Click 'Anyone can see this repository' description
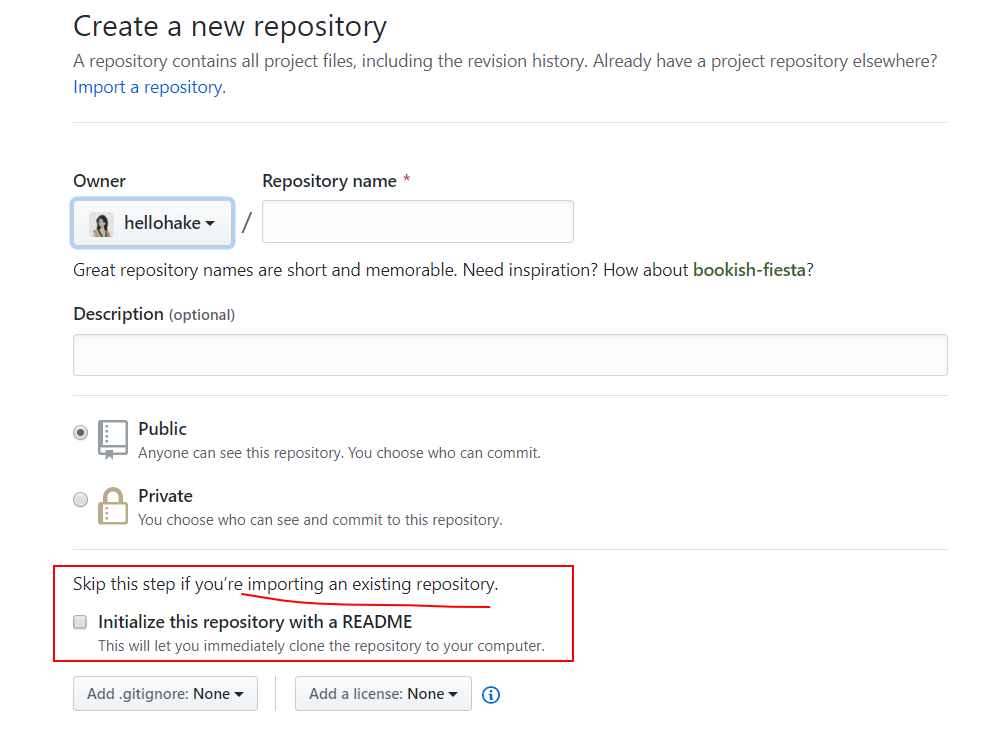 point(339,453)
